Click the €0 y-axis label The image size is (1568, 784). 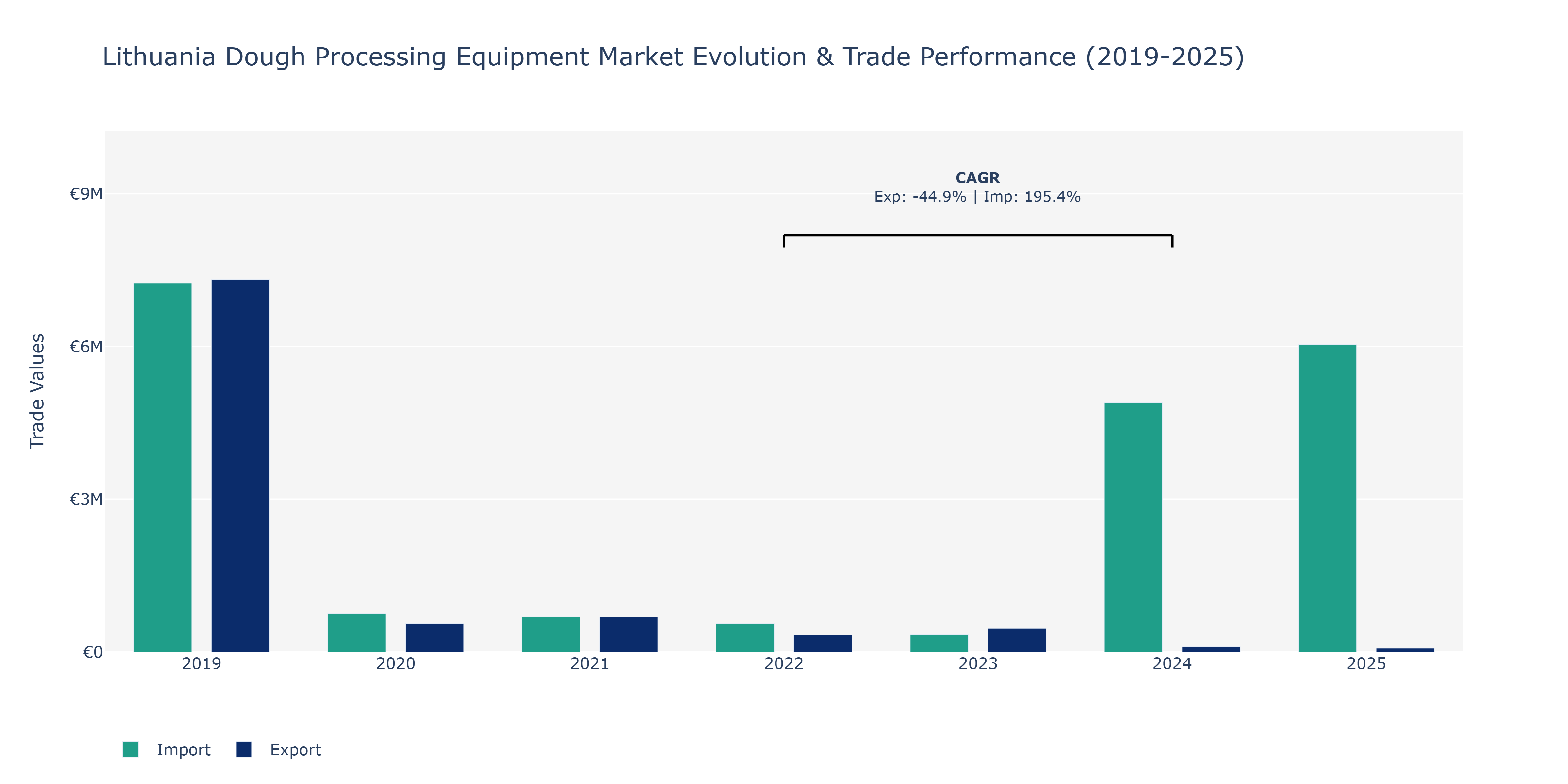point(92,652)
